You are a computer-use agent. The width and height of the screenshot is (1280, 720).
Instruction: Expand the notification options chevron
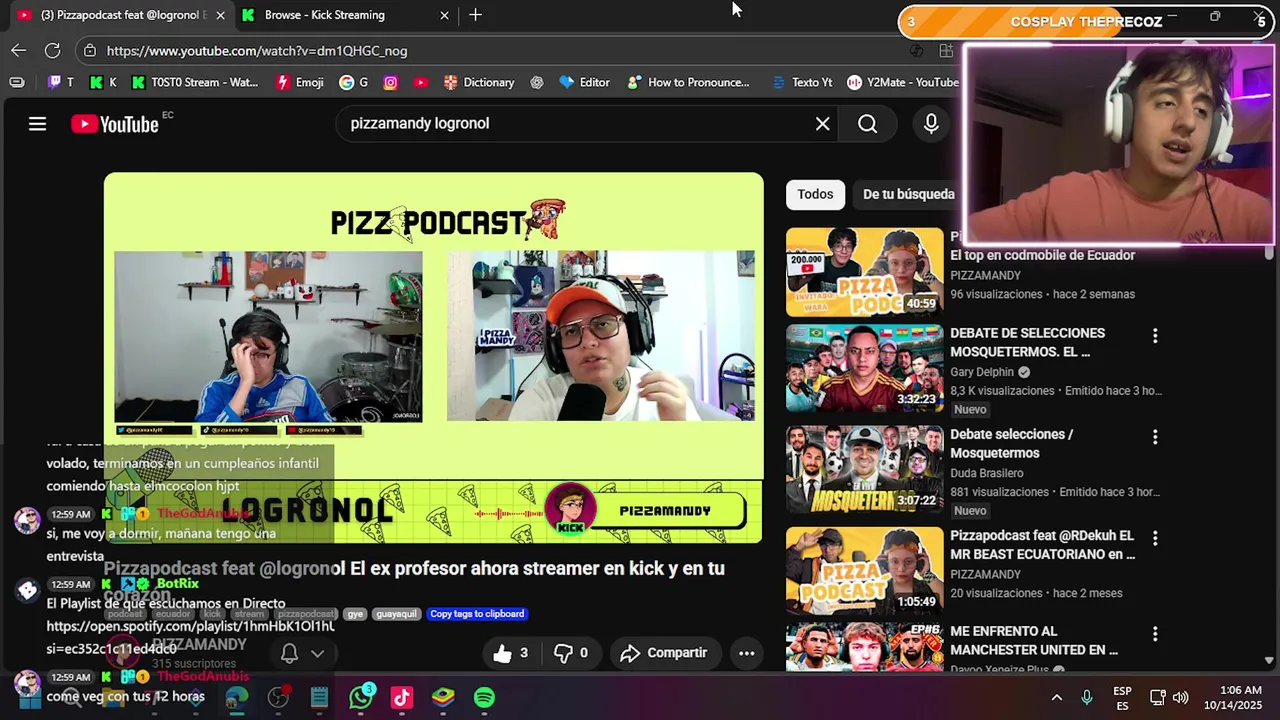click(x=318, y=653)
